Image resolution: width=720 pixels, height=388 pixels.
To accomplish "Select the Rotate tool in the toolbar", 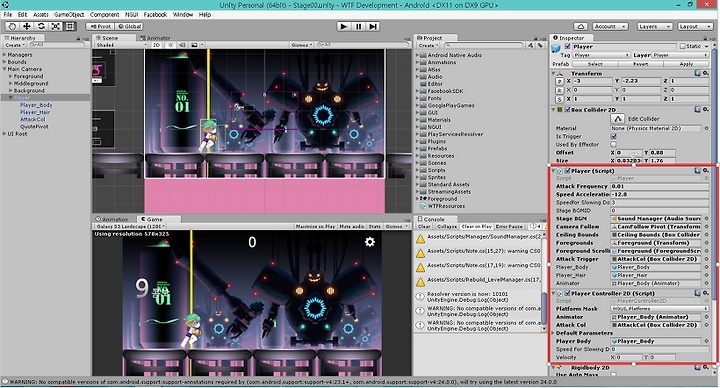I will click(41, 27).
